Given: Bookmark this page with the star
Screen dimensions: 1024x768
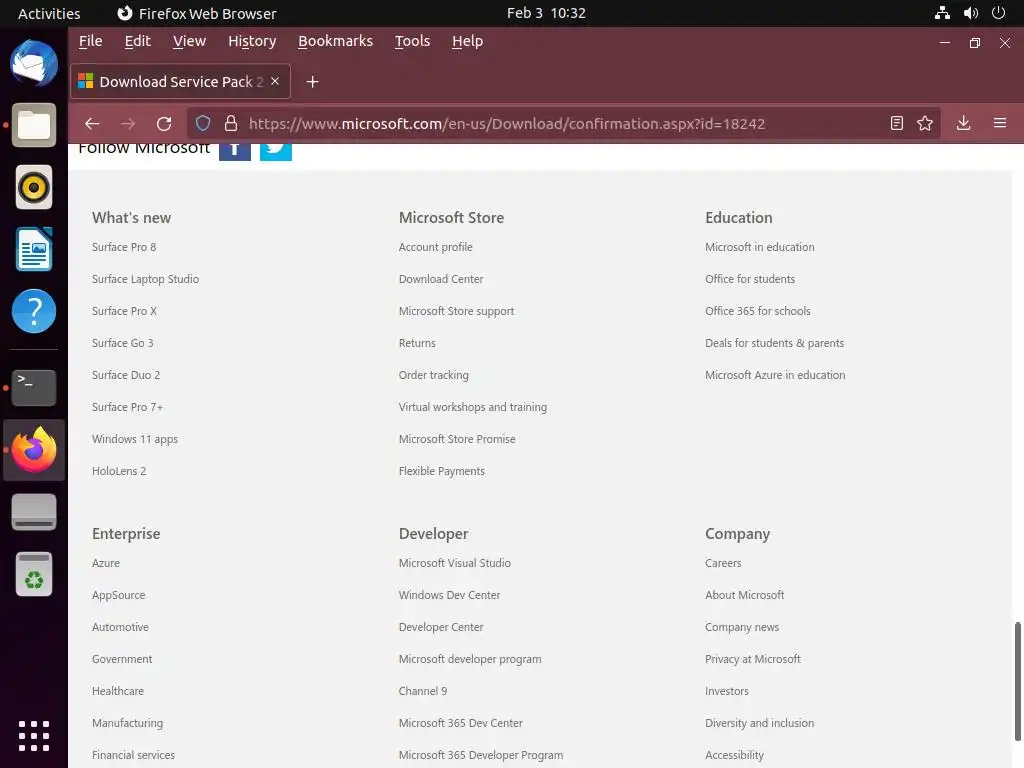Looking at the screenshot, I should [925, 123].
